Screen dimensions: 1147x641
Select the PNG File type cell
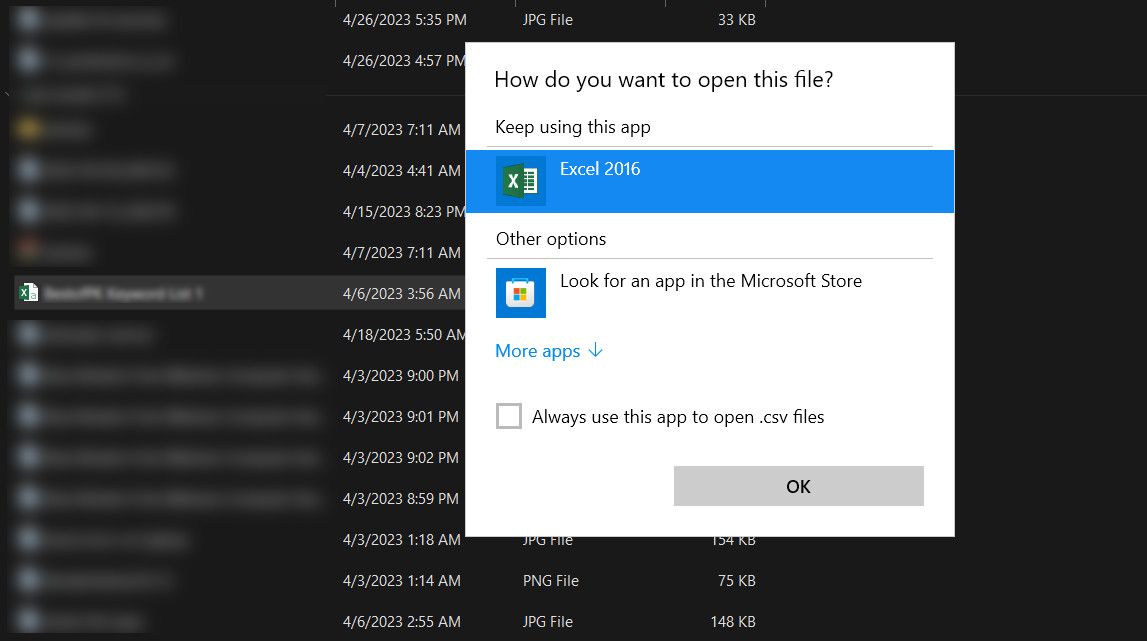pyautogui.click(x=551, y=580)
